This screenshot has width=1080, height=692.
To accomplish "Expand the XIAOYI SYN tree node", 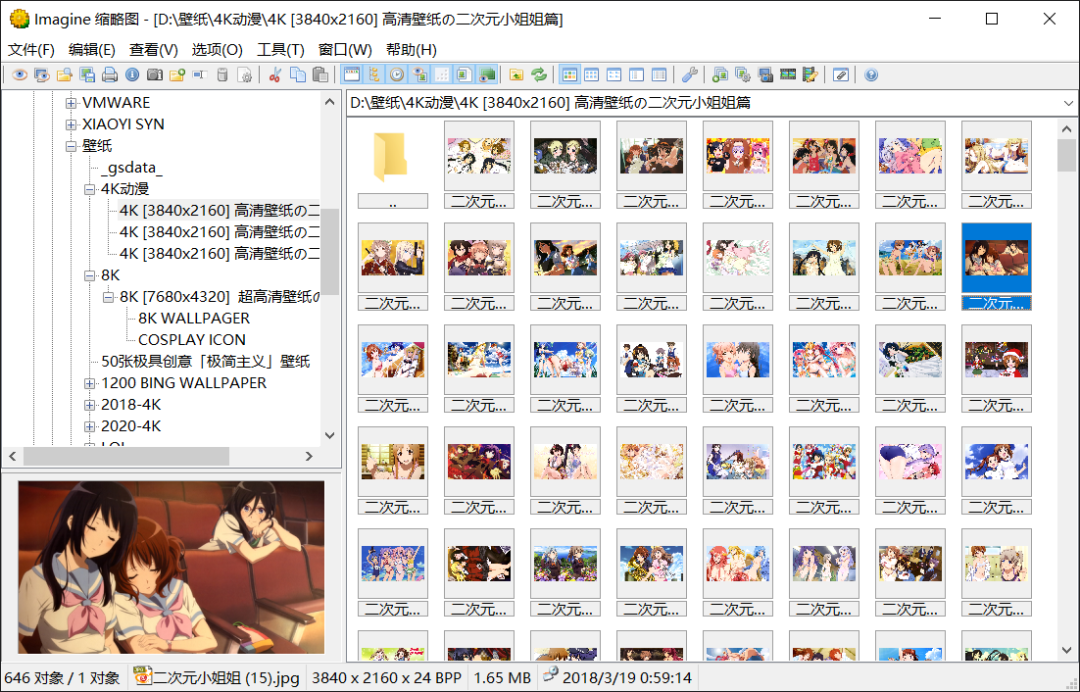I will pyautogui.click(x=71, y=125).
